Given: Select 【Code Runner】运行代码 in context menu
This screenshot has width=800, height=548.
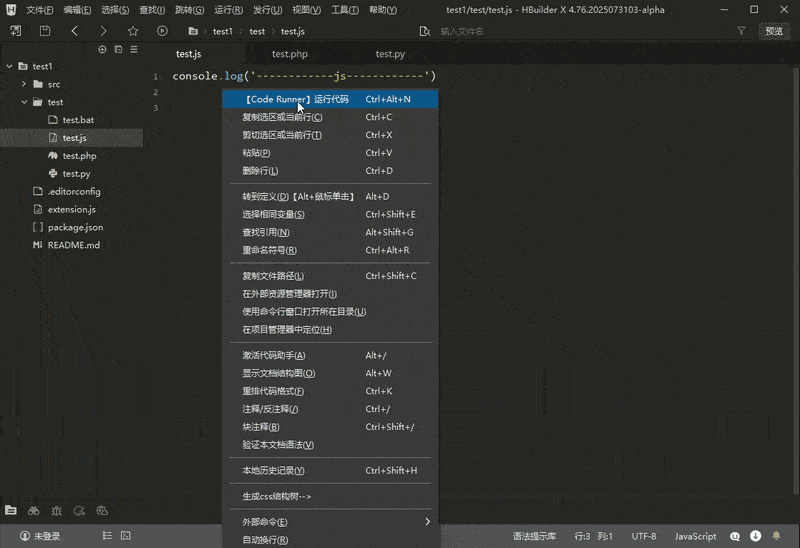Looking at the screenshot, I should [x=297, y=99].
